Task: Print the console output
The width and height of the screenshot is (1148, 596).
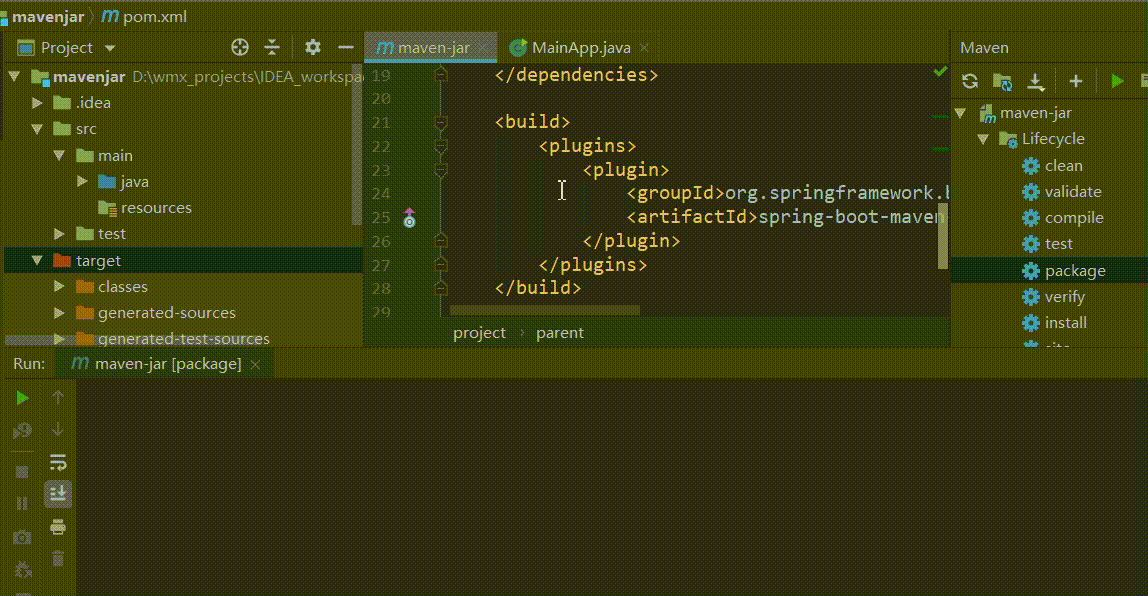Action: (58, 525)
